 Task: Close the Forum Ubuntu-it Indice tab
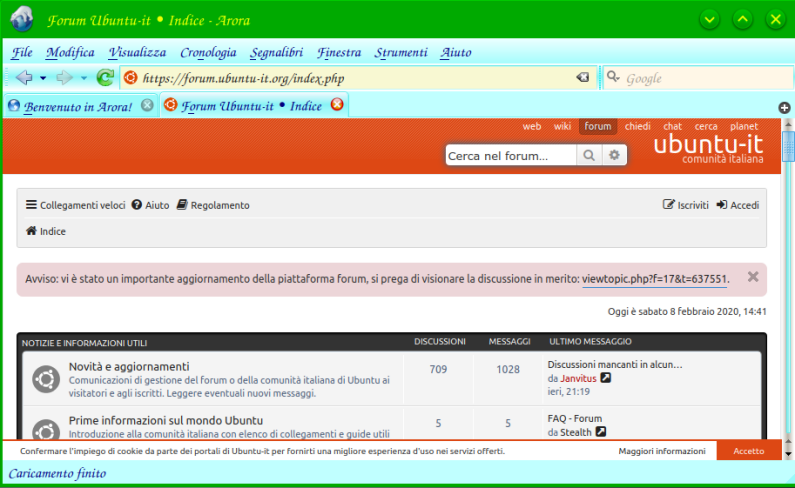click(337, 104)
